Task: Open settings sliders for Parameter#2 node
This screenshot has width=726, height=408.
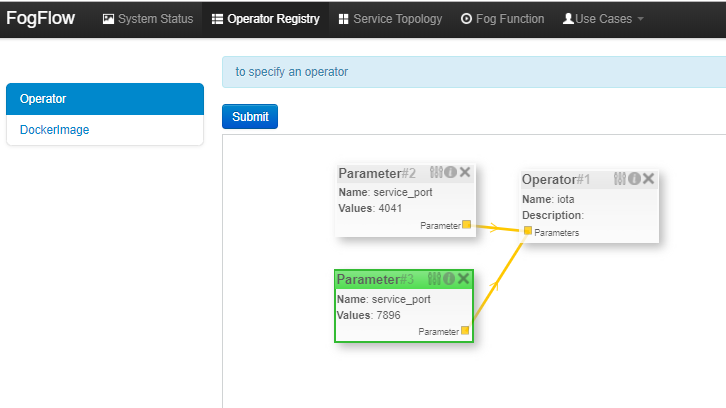Action: 436,173
